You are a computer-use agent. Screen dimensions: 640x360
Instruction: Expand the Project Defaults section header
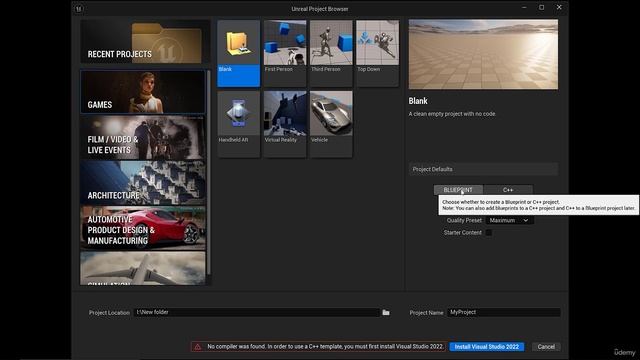point(483,169)
